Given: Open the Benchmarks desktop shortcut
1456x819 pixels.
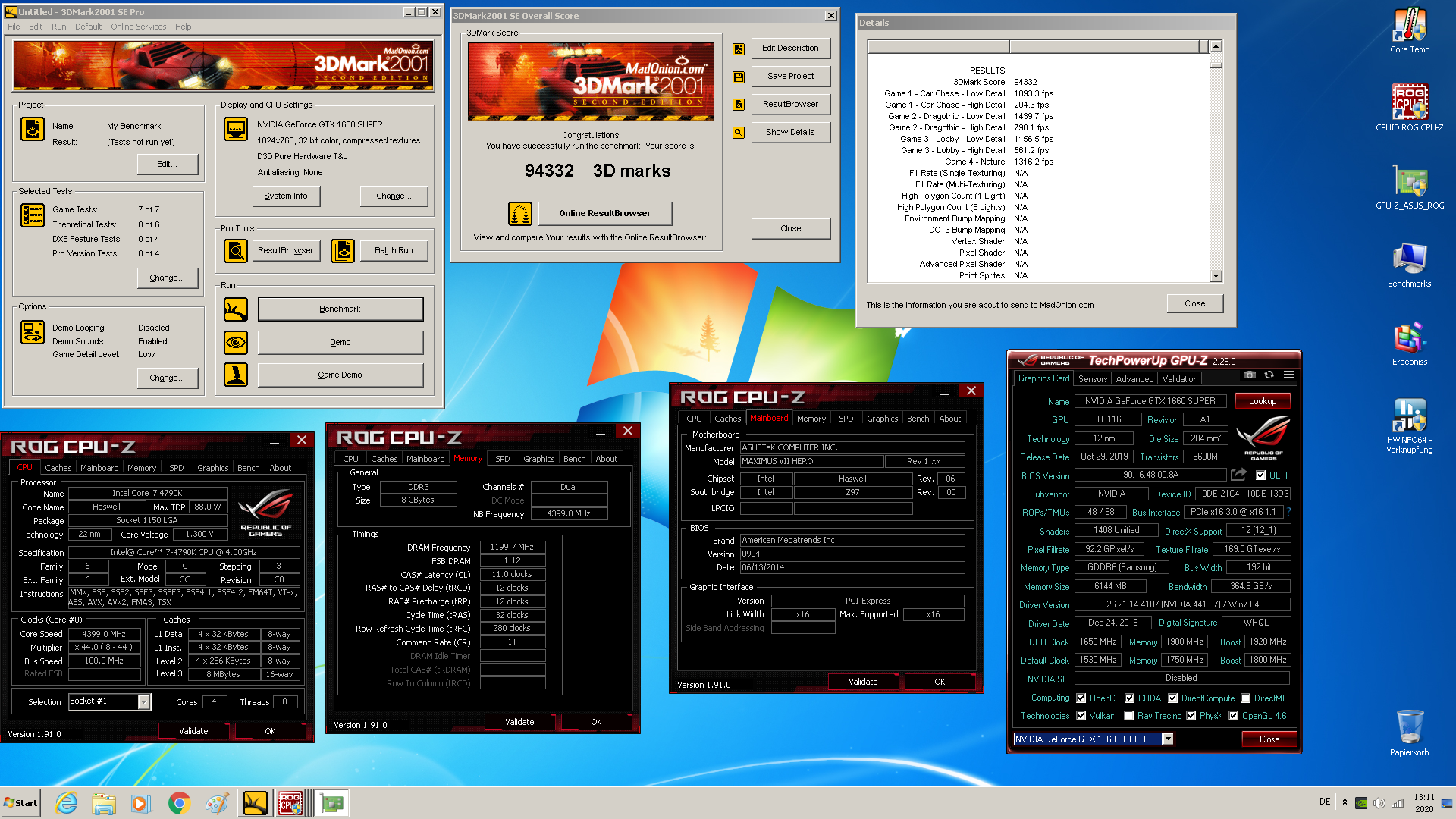Looking at the screenshot, I should point(1409,265).
